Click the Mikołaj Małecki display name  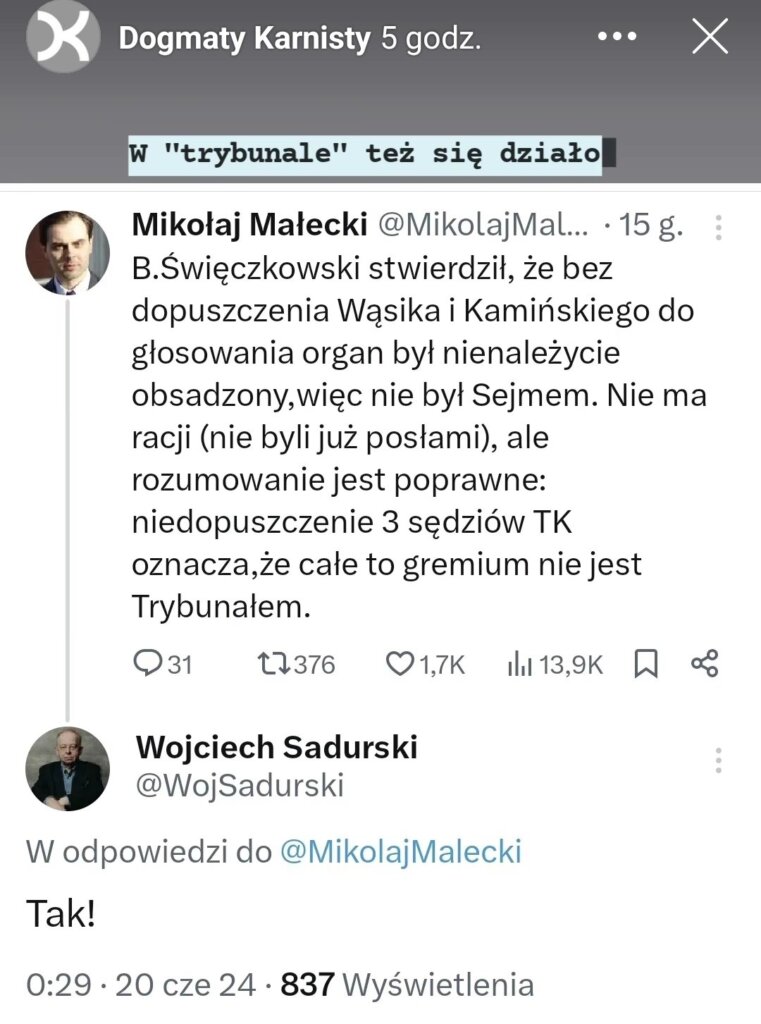(248, 227)
